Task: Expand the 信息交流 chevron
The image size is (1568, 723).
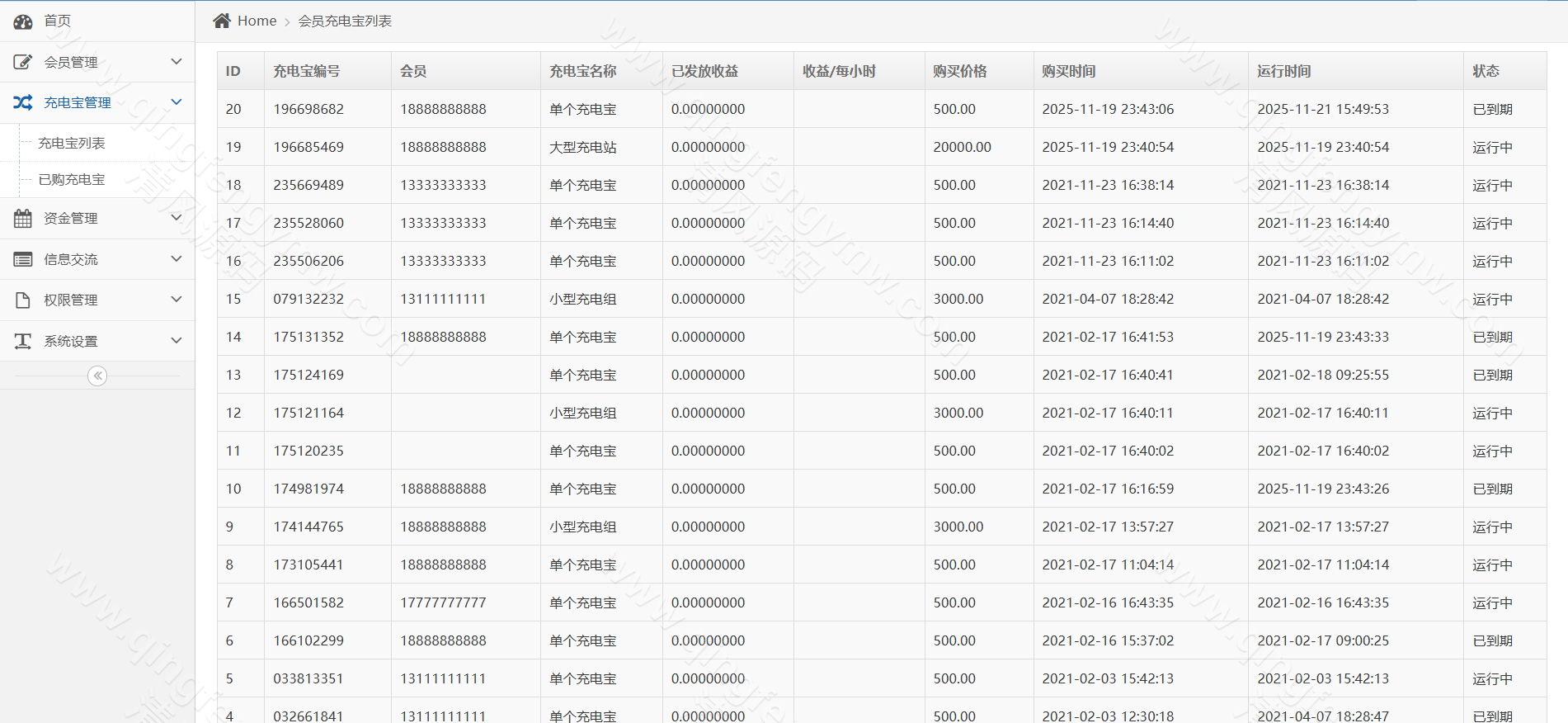Action: pos(176,259)
